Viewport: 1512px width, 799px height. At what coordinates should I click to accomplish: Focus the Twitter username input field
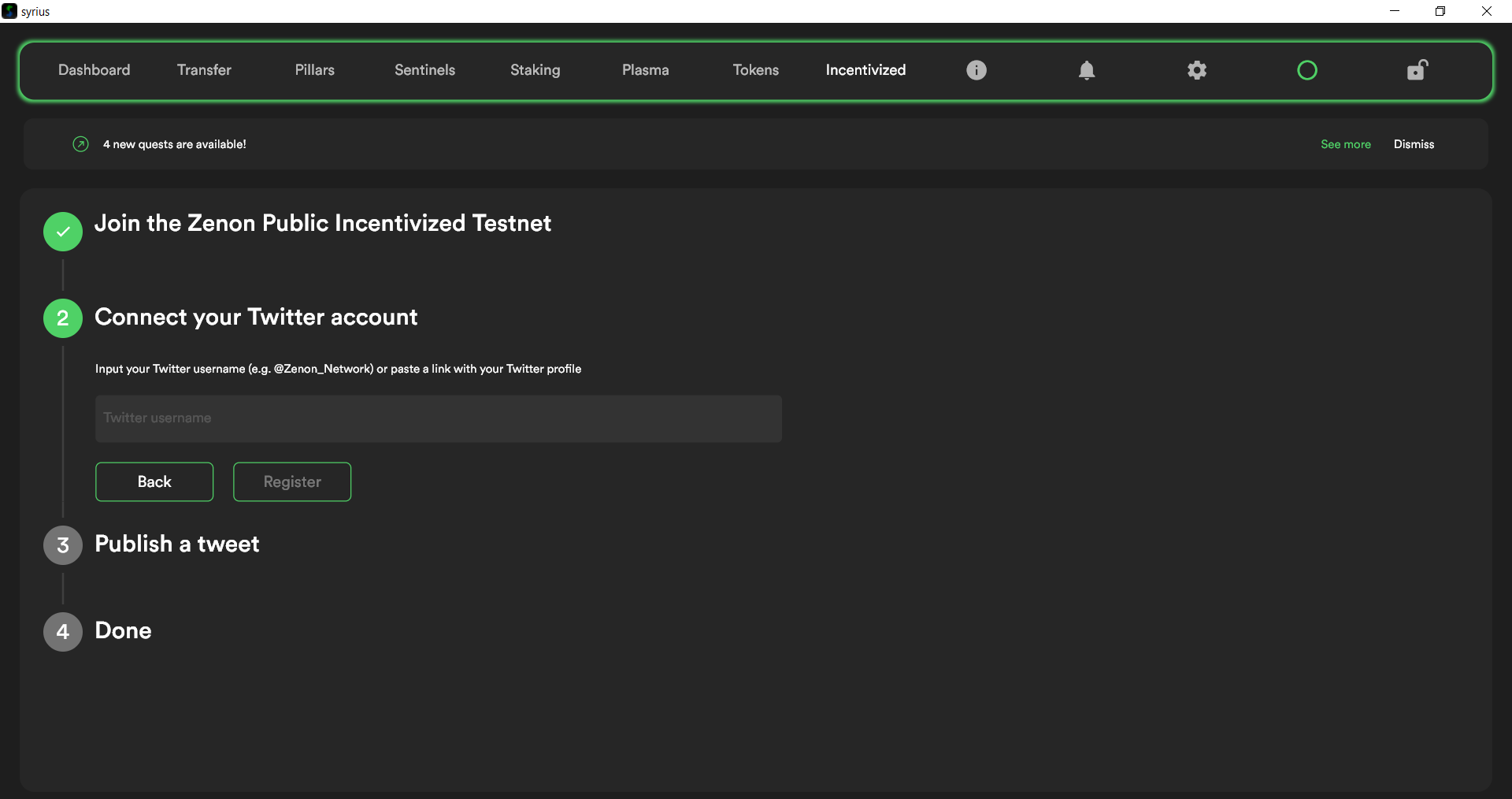coord(438,418)
